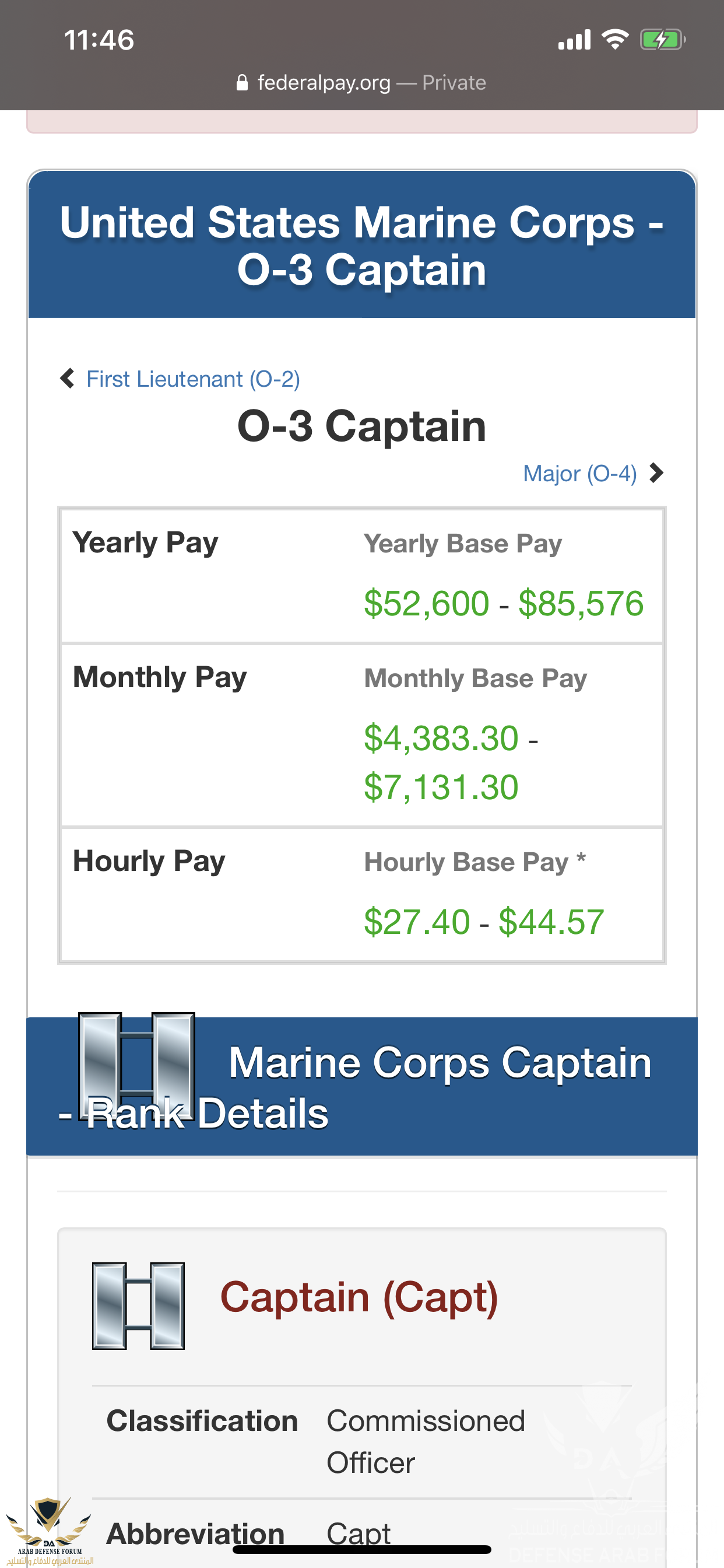Tap the home indicator bar at bottom
This screenshot has height=1568, width=724.
[362, 1549]
